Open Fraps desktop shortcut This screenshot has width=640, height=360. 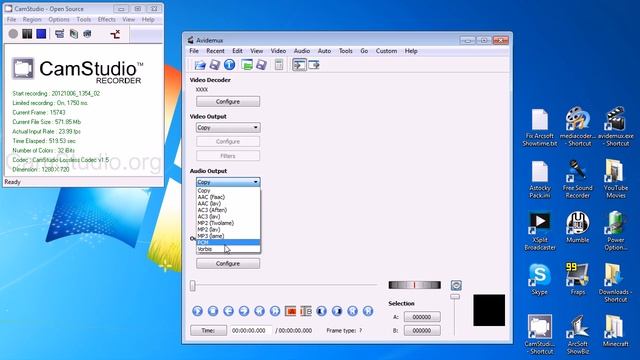point(578,279)
